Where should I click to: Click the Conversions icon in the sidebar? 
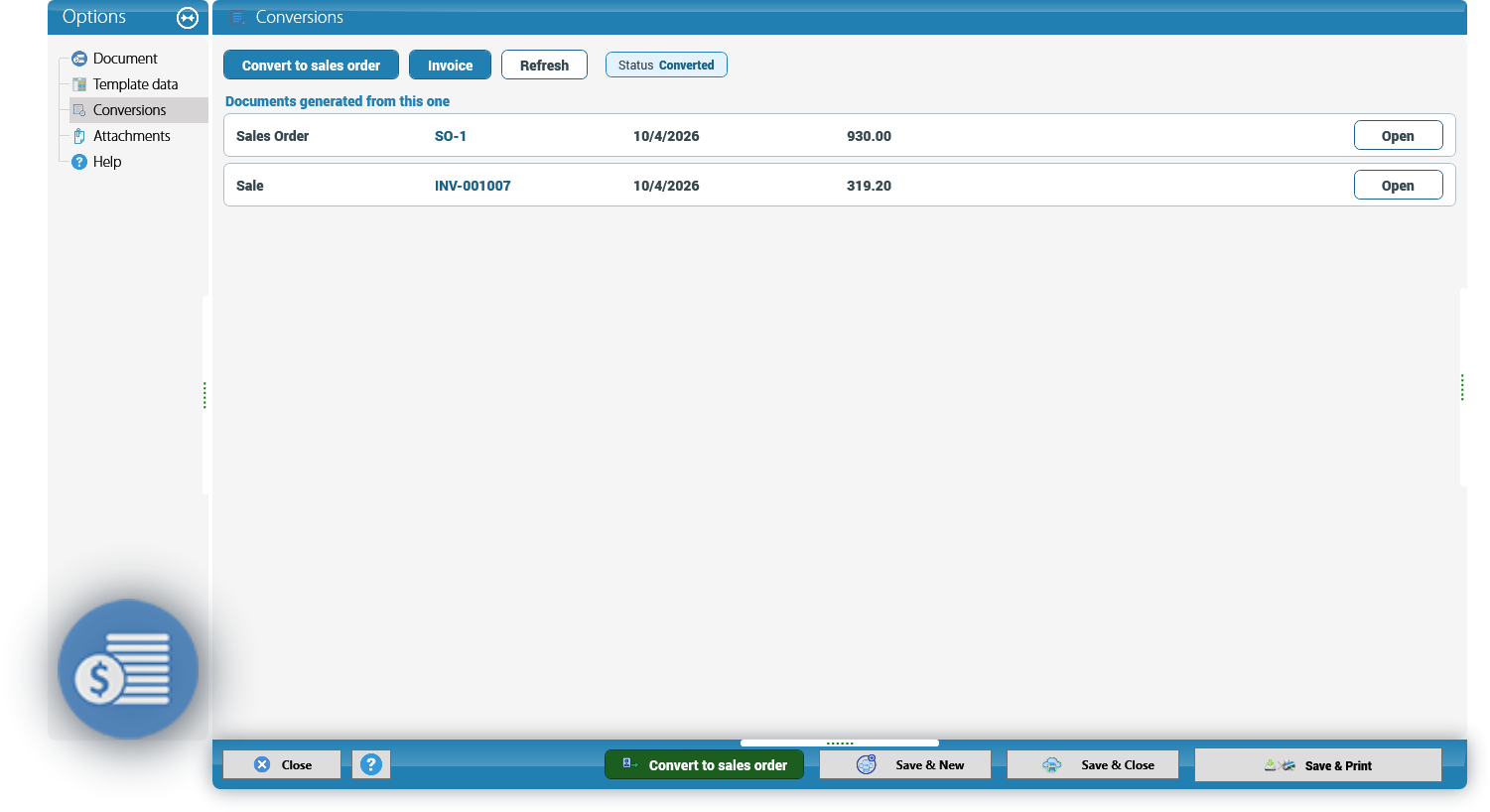pos(79,110)
